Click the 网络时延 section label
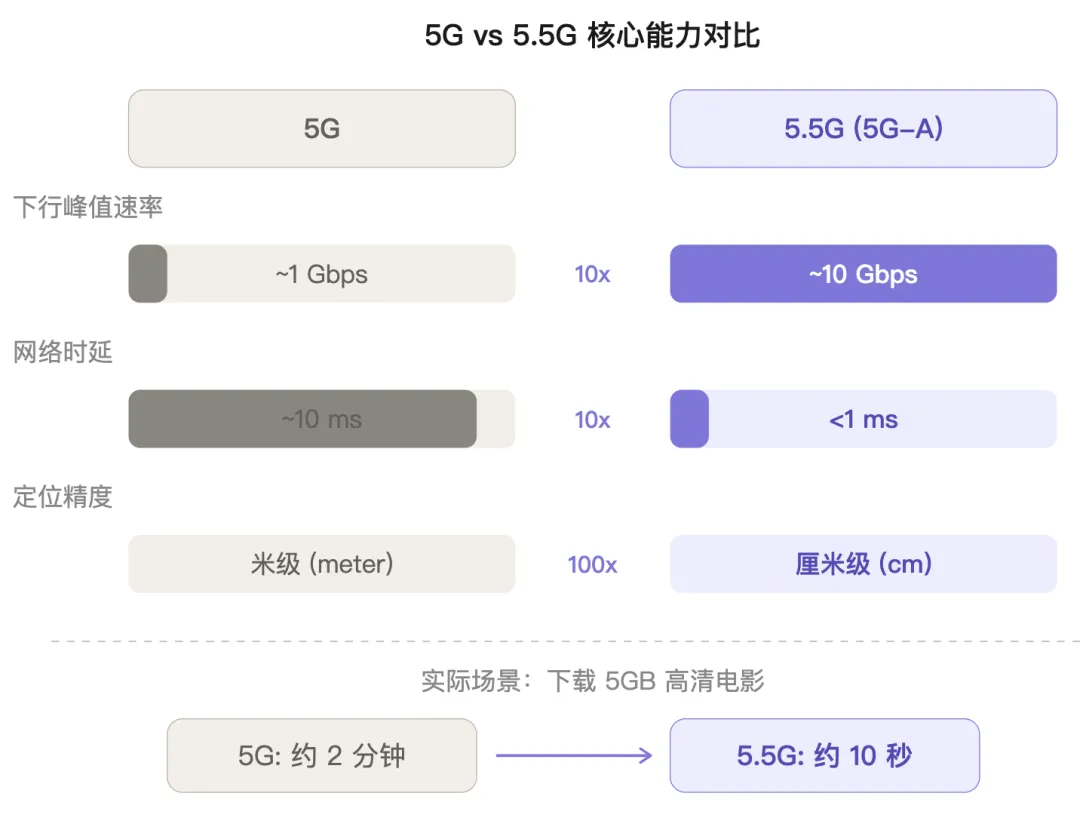The image size is (1080, 821). 63,352
